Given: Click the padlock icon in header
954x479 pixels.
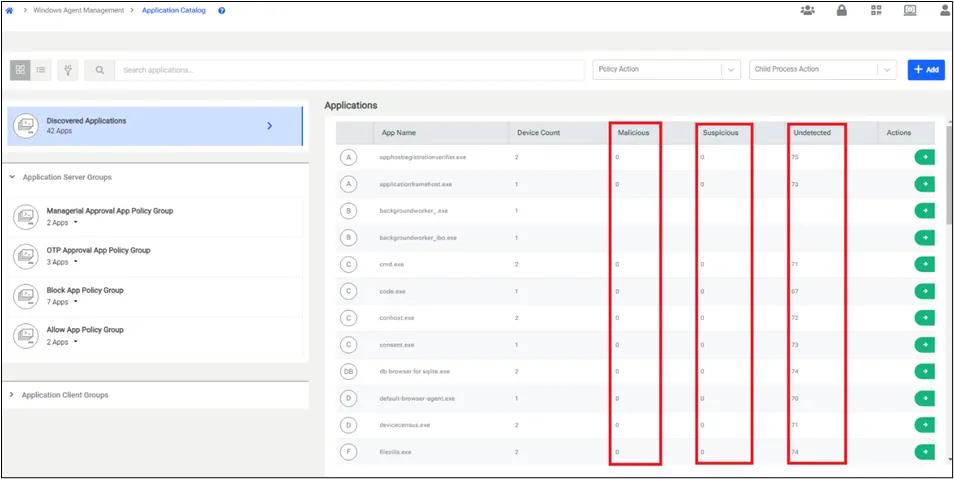Looking at the screenshot, I should pos(841,10).
